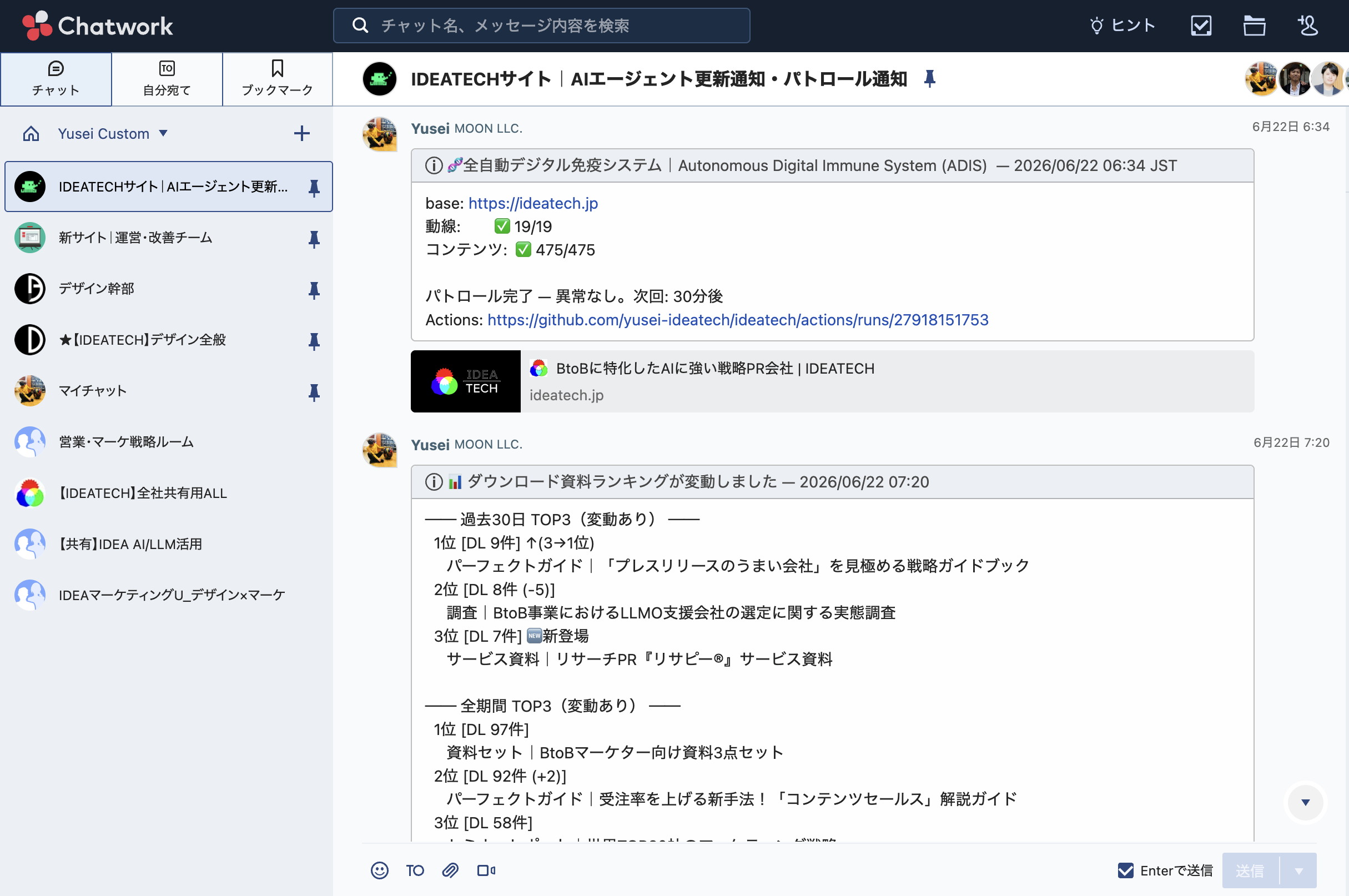The height and width of the screenshot is (896, 1349).
Task: Open the add contact icon
Action: point(1307,26)
